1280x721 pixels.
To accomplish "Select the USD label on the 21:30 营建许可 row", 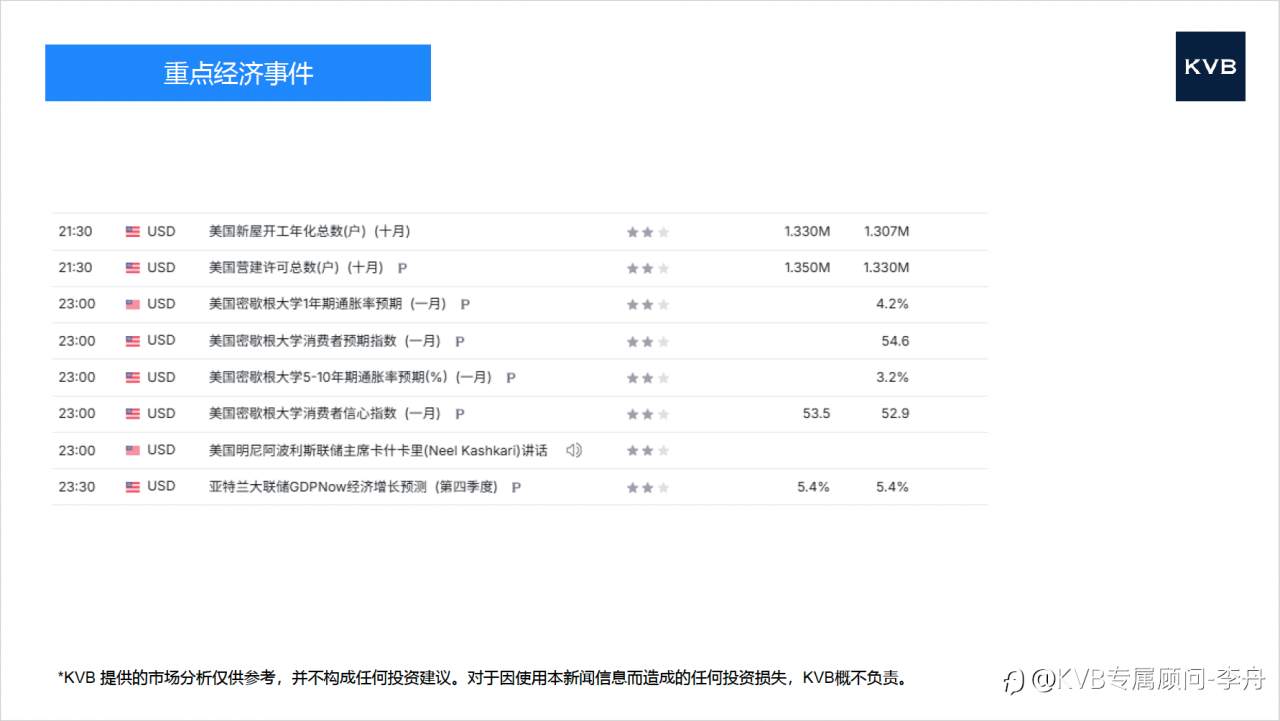I will pyautogui.click(x=160, y=267).
